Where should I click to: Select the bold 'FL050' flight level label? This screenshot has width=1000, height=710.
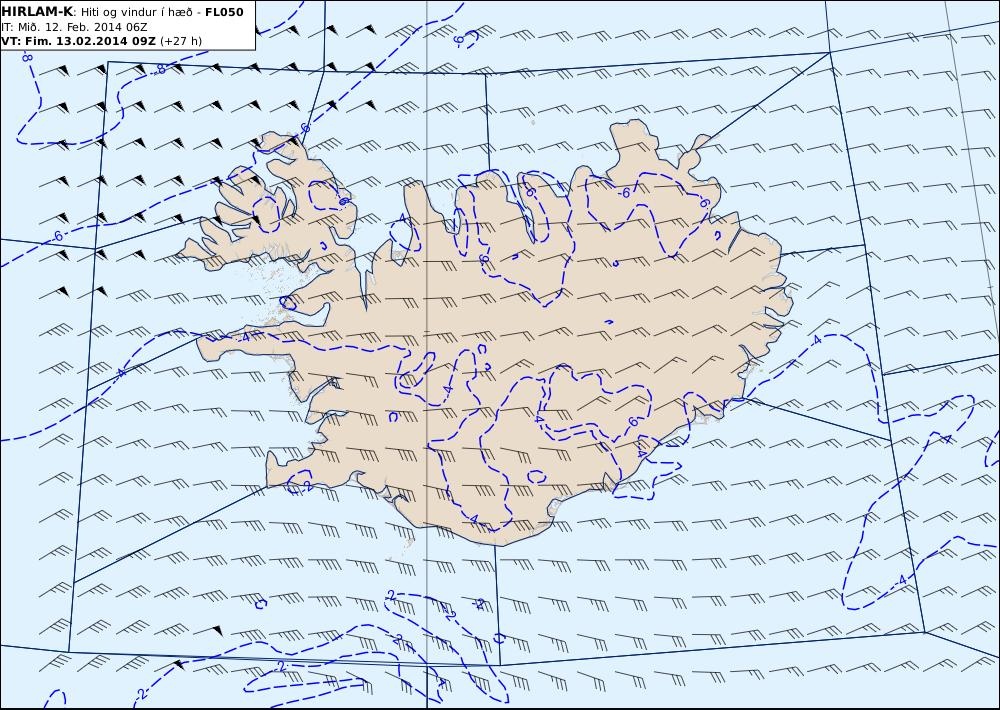[x=224, y=12]
